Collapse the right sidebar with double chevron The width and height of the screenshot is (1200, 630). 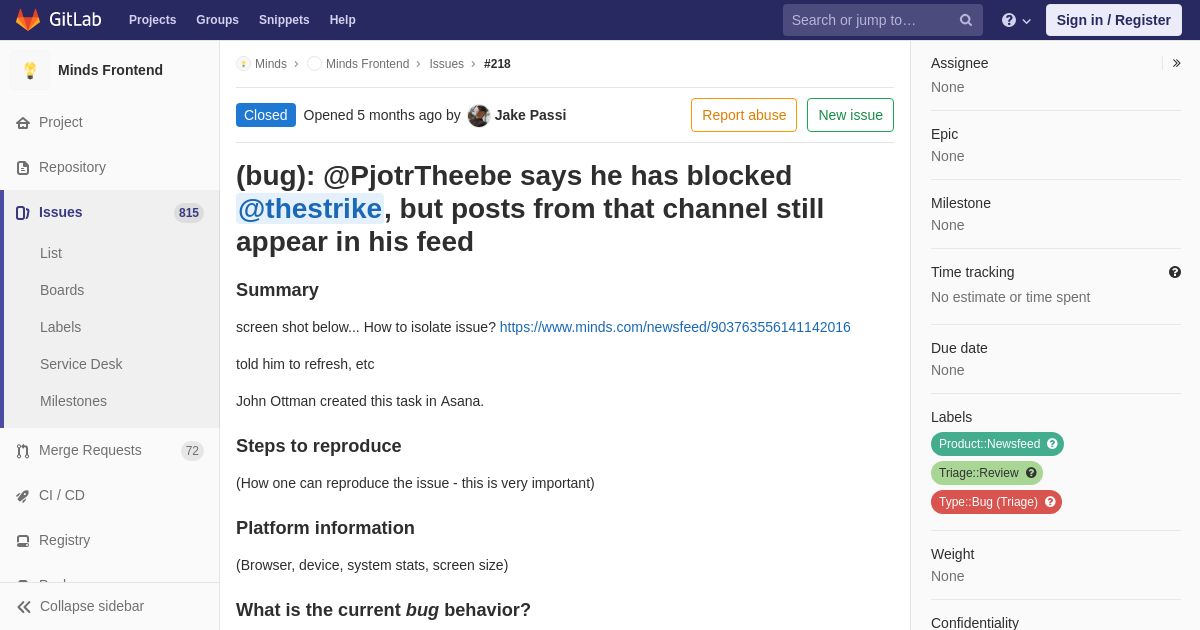[1176, 63]
